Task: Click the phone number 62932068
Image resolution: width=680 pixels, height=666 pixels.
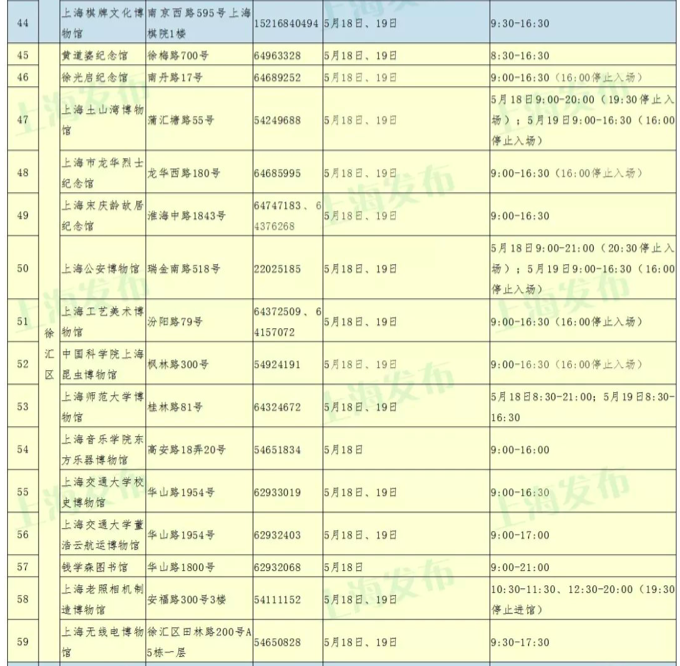Action: point(277,567)
